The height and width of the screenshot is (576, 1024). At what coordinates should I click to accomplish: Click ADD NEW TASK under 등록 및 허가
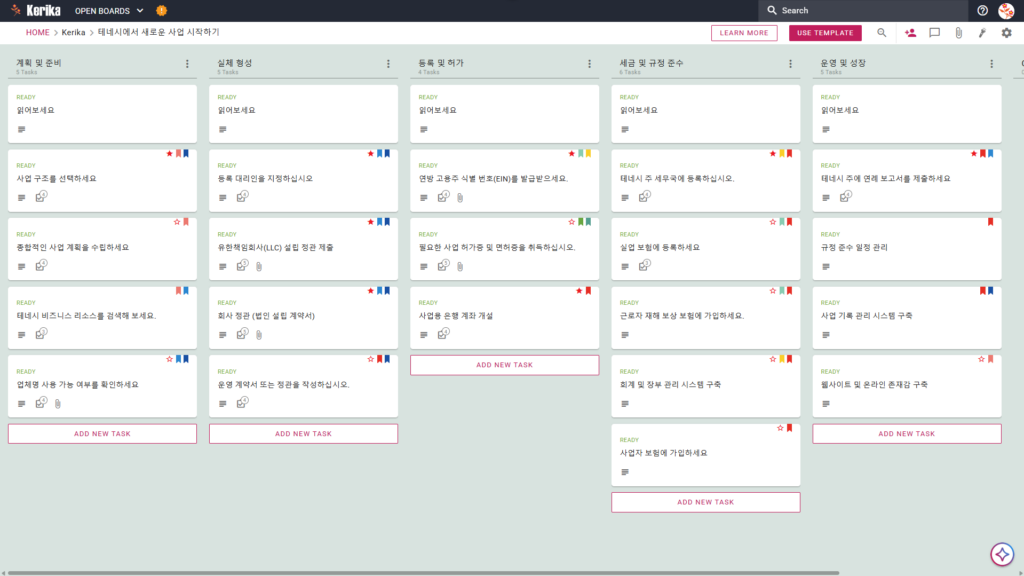[x=504, y=365]
